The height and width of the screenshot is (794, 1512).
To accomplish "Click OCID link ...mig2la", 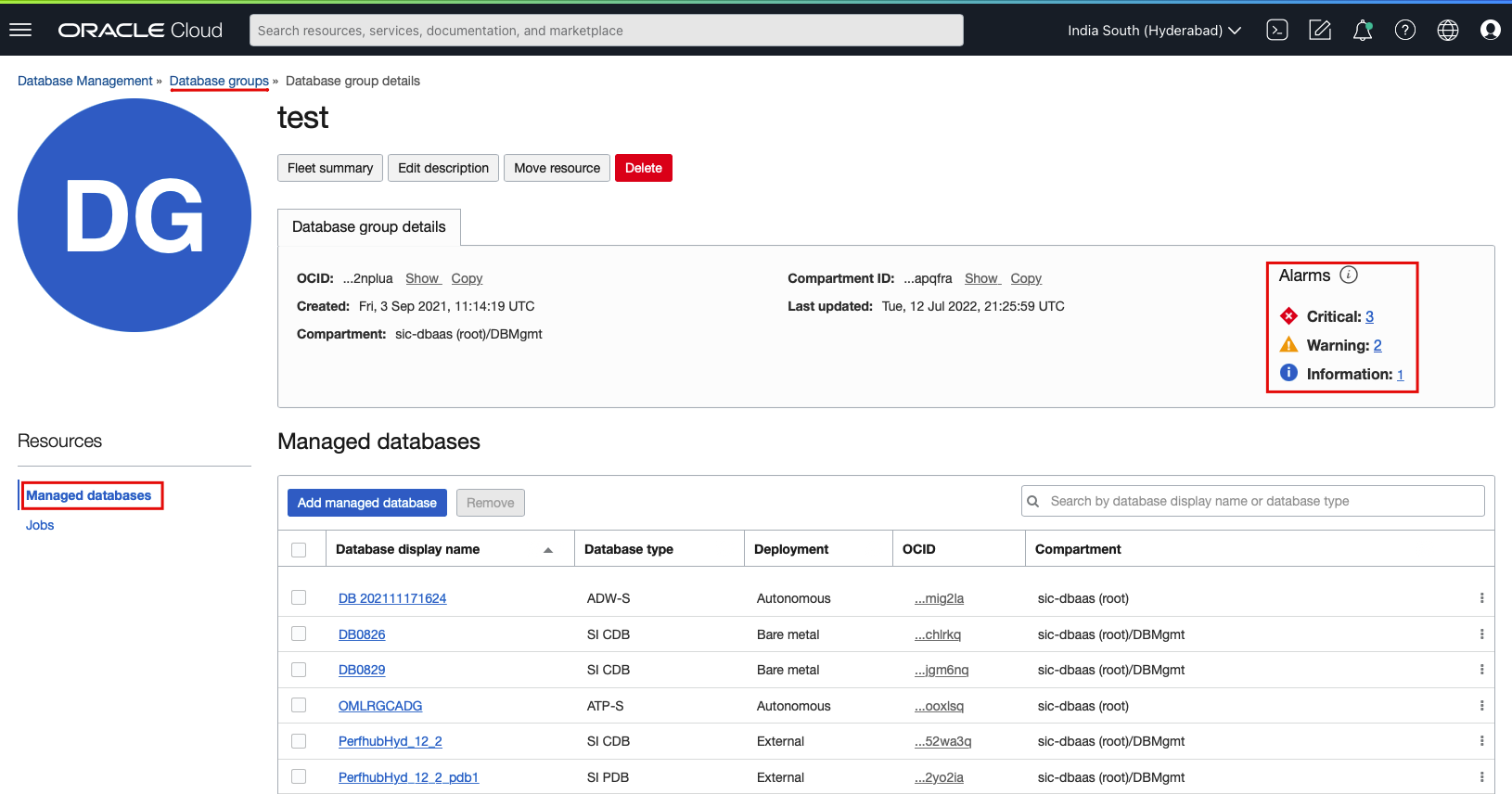I will click(x=939, y=598).
